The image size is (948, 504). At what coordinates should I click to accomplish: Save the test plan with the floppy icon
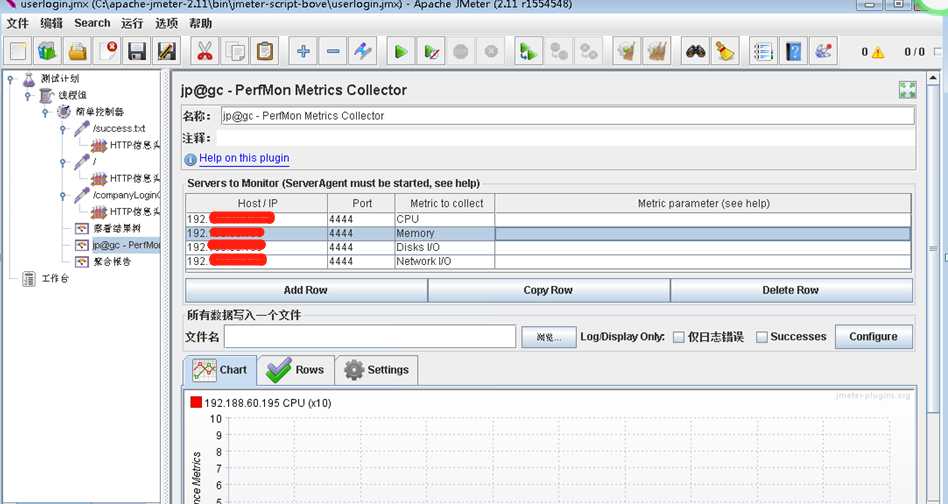(137, 51)
